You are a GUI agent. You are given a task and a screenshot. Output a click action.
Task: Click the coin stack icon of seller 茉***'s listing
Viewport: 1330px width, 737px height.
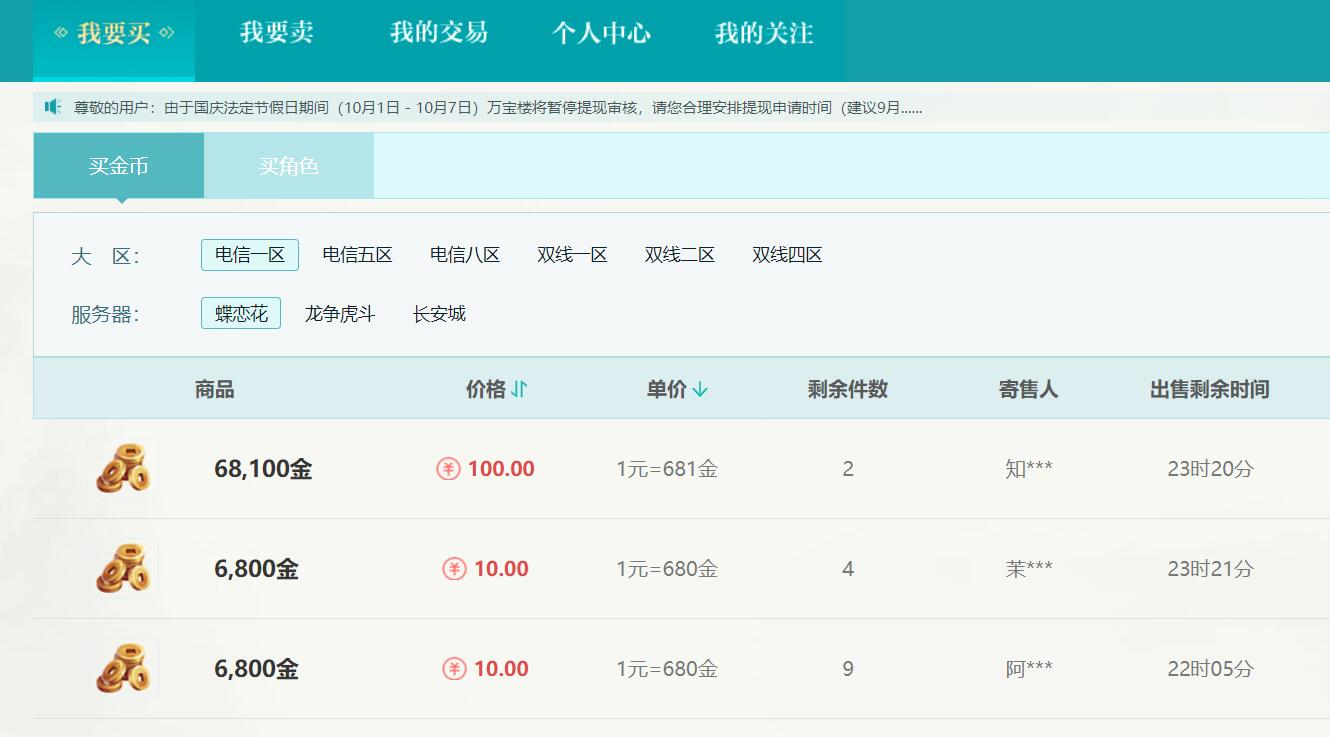pyautogui.click(x=122, y=568)
